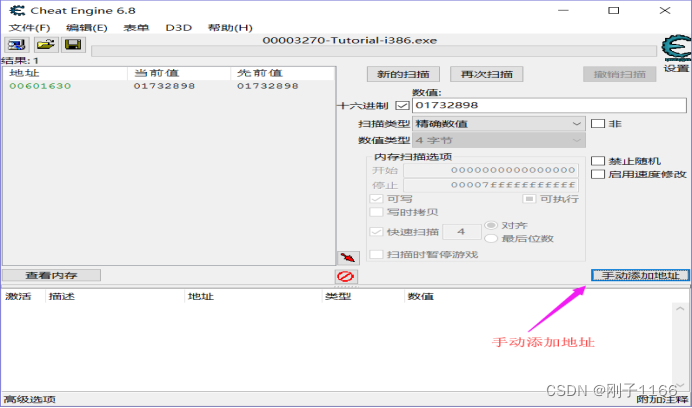692x408 pixels.
Task: Toggle the 十六进制 hex checkbox
Action: point(402,106)
